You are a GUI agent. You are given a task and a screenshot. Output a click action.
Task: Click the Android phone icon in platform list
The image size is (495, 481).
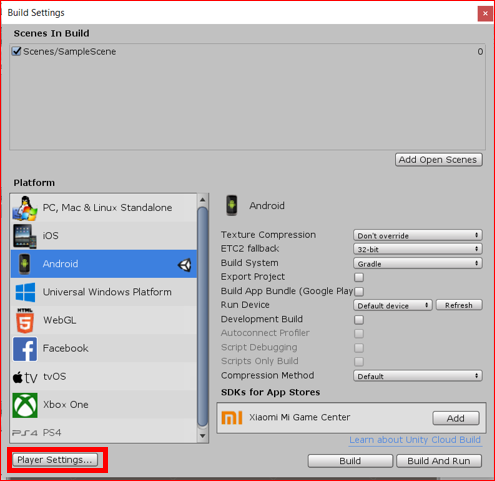[x=24, y=264]
